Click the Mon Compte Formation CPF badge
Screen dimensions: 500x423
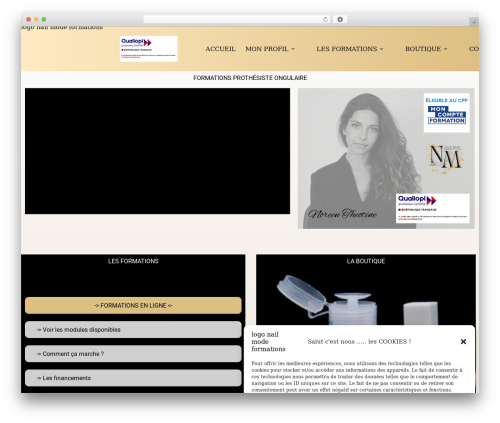(x=447, y=113)
